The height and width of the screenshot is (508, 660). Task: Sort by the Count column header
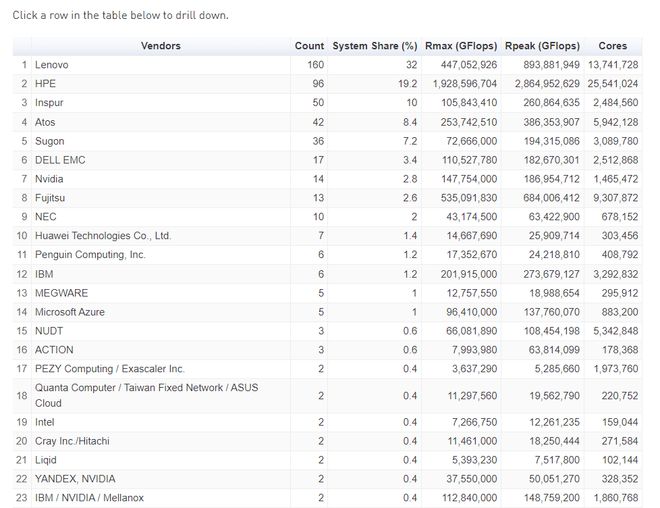(309, 46)
